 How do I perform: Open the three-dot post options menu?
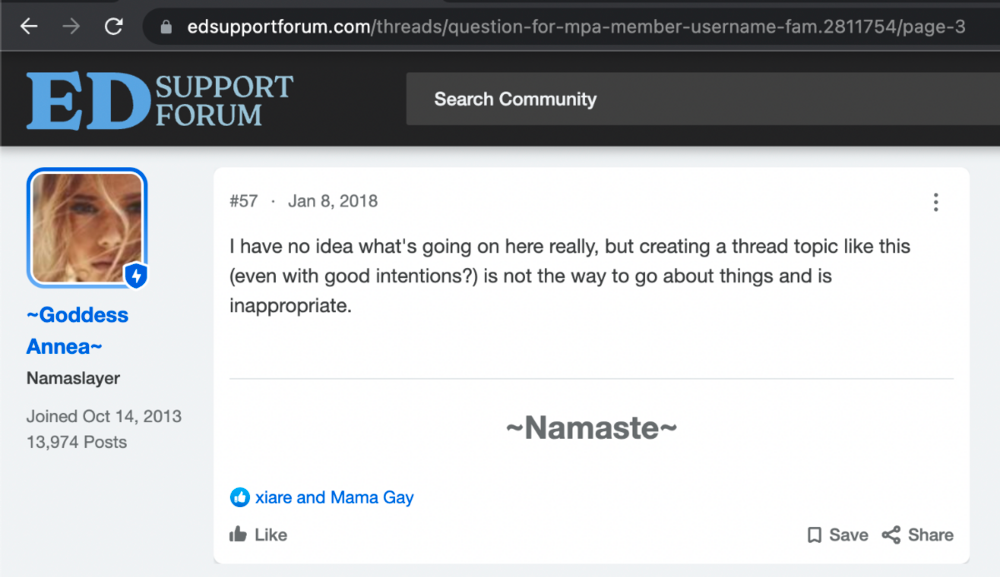point(936,202)
